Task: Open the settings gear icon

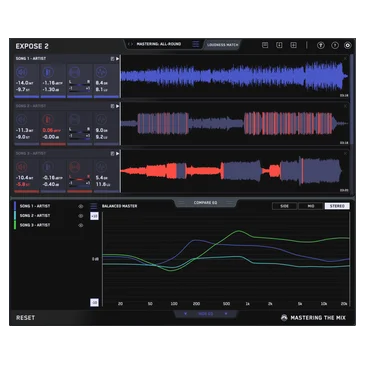Action: coord(348,45)
